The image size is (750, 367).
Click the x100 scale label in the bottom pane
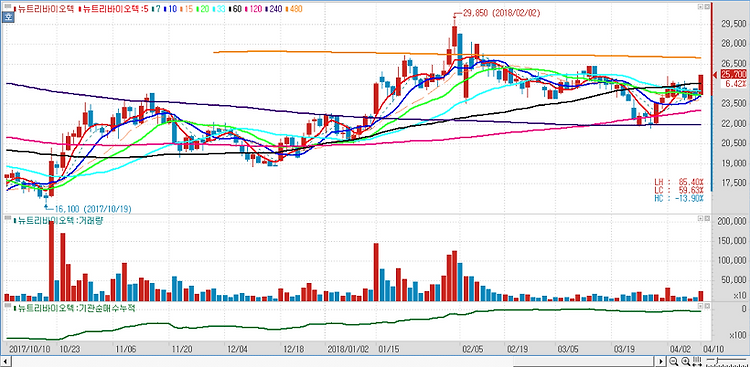click(738, 334)
